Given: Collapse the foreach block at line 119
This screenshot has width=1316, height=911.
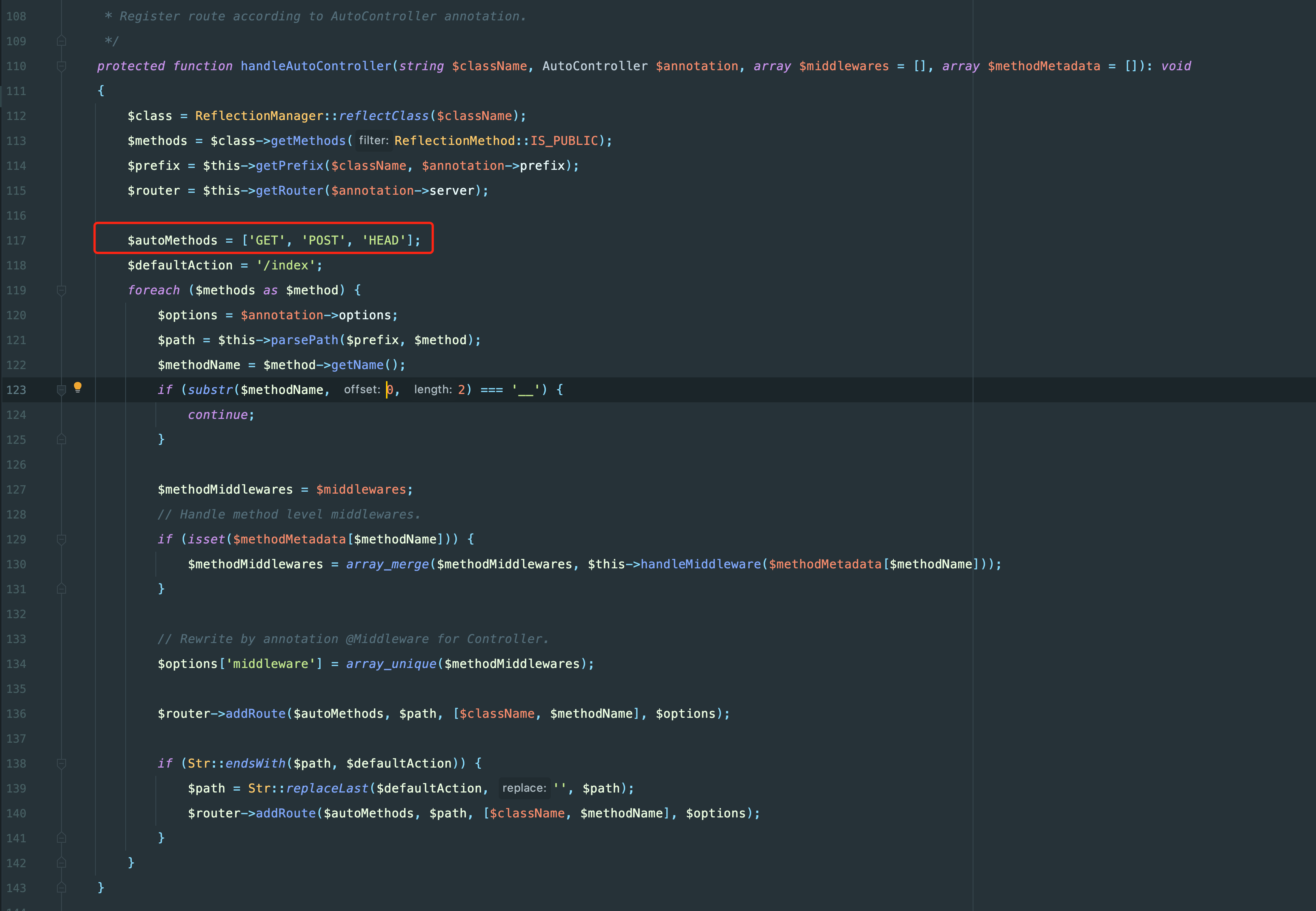Looking at the screenshot, I should click(x=61, y=290).
